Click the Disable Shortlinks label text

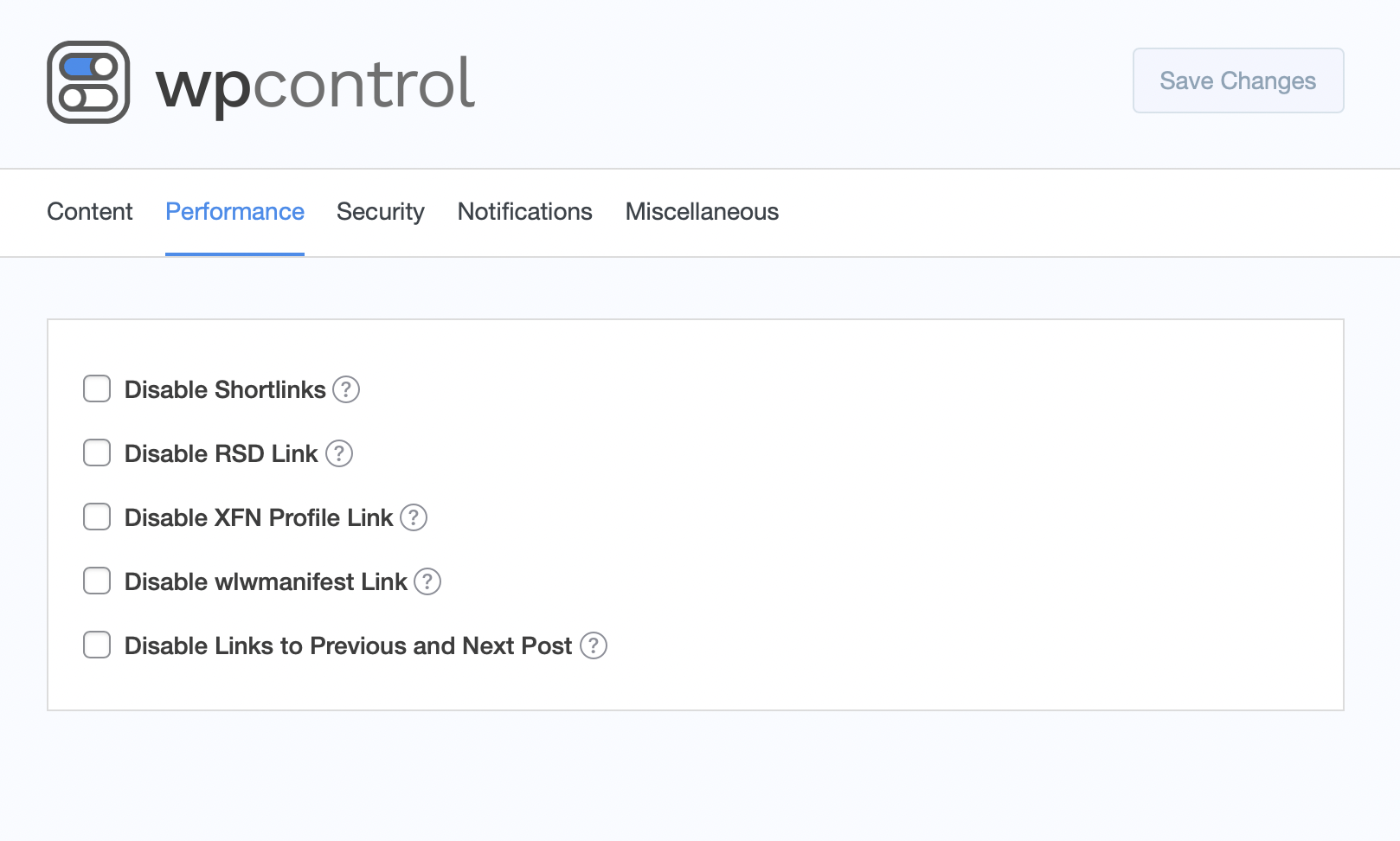225,389
